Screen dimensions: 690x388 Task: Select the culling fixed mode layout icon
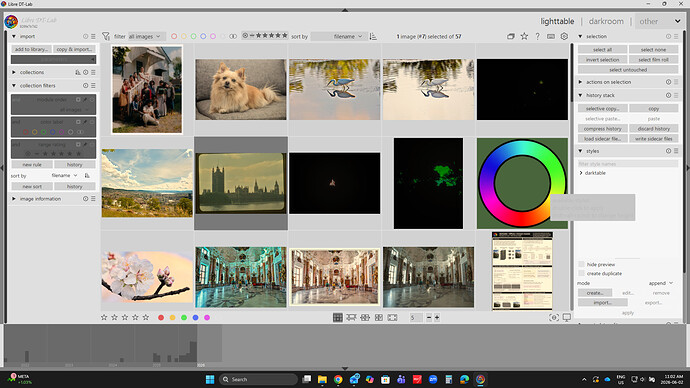[365, 317]
